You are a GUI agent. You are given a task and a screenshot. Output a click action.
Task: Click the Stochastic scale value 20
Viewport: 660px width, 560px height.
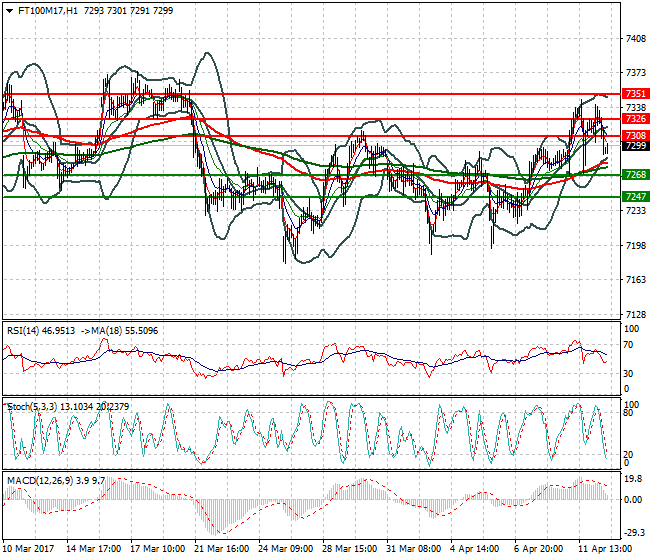628,455
